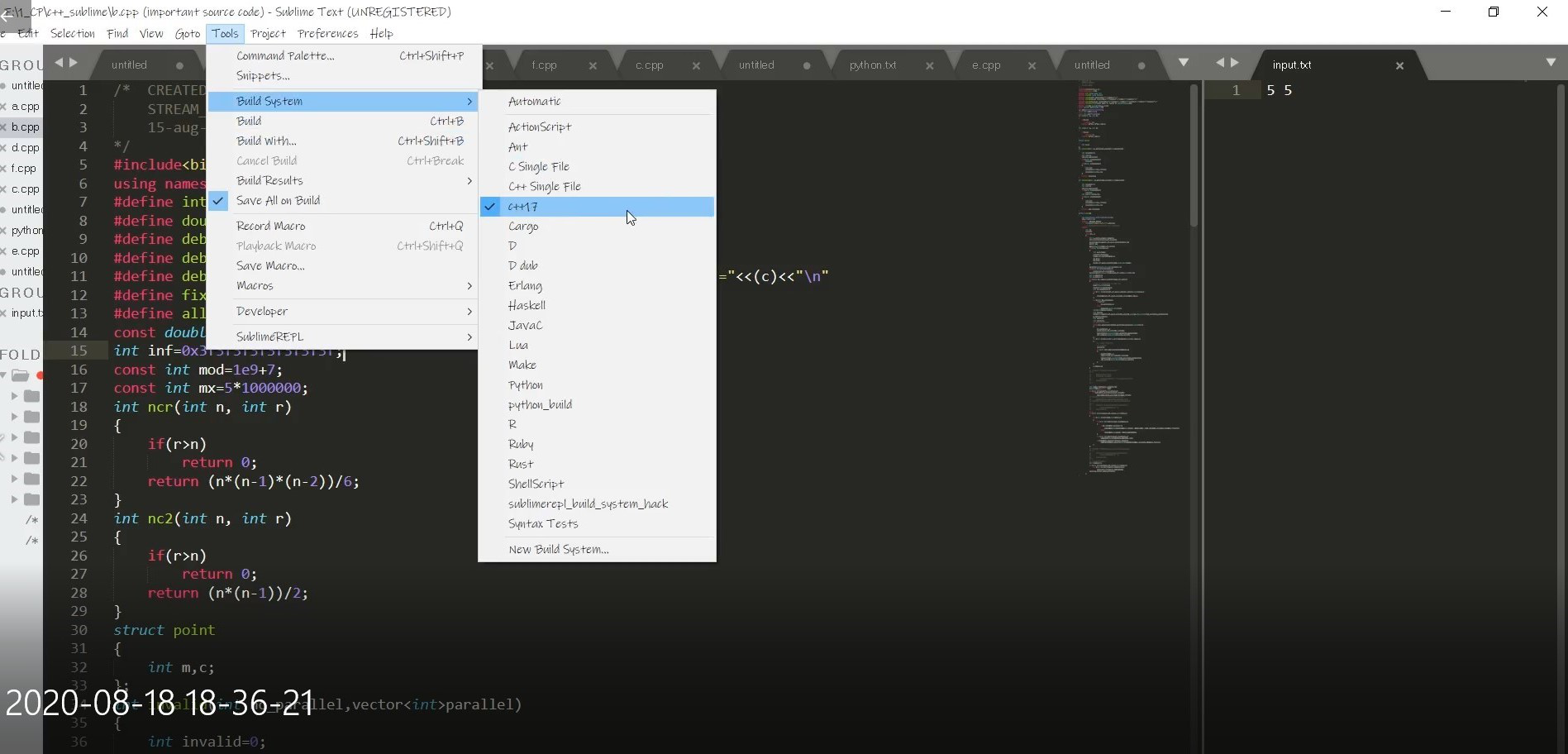This screenshot has width=1568, height=754.
Task: Switch to the e.cpp tab
Action: pos(986,64)
